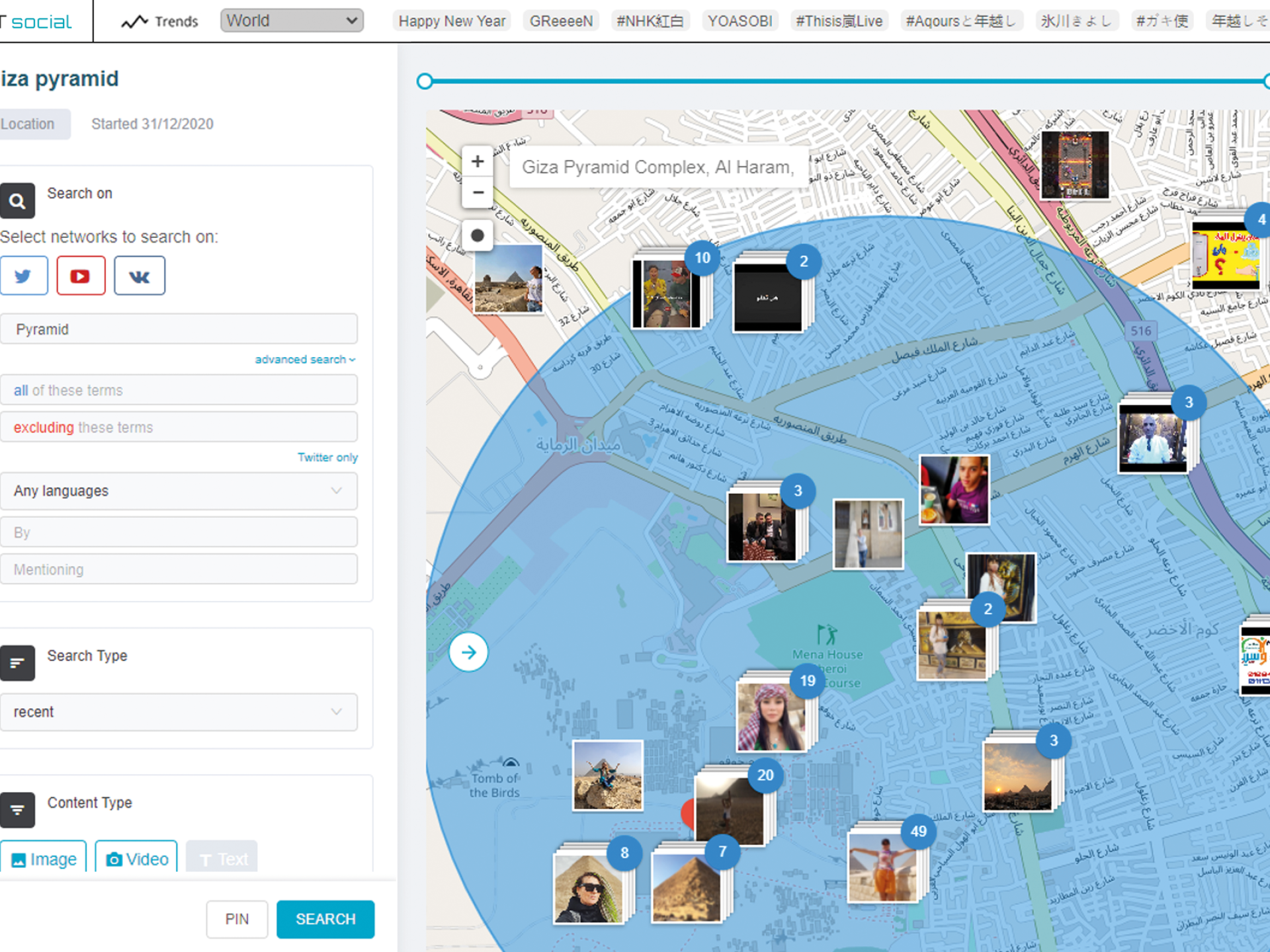Viewport: 1270px width, 952px height.
Task: Click the Search Type section icon
Action: pos(17,663)
